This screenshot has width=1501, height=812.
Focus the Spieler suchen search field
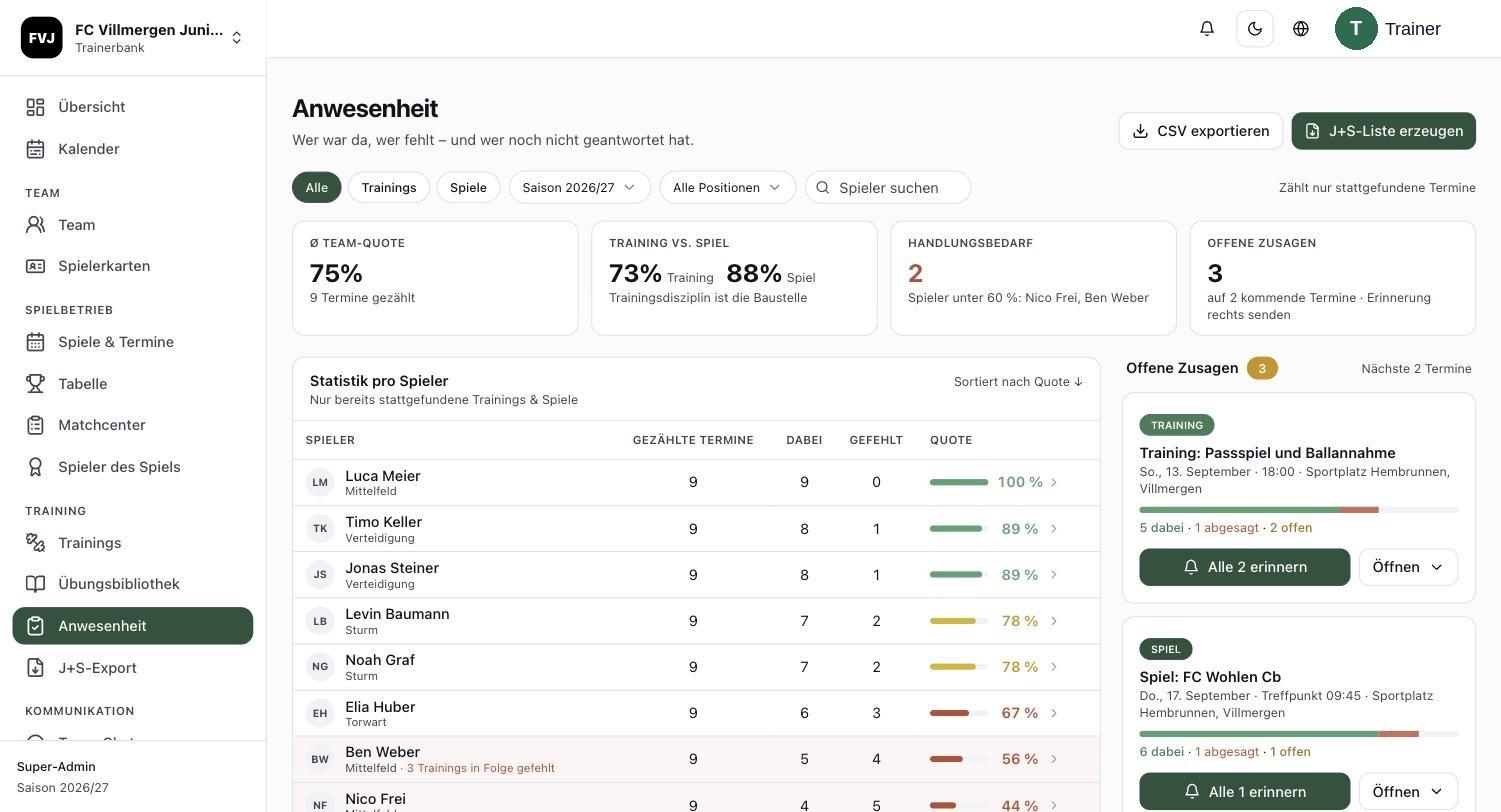[888, 188]
